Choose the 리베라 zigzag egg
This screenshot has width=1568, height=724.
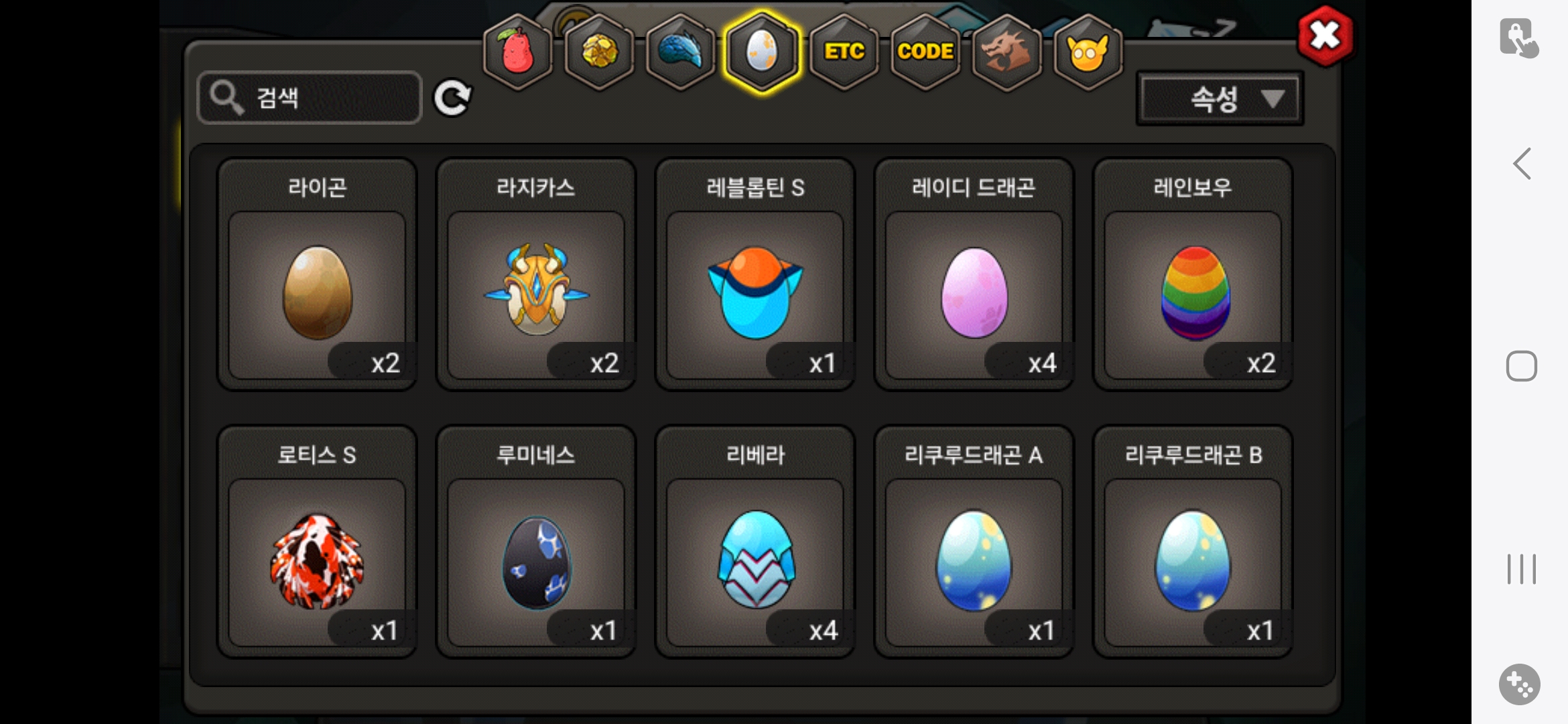point(755,542)
